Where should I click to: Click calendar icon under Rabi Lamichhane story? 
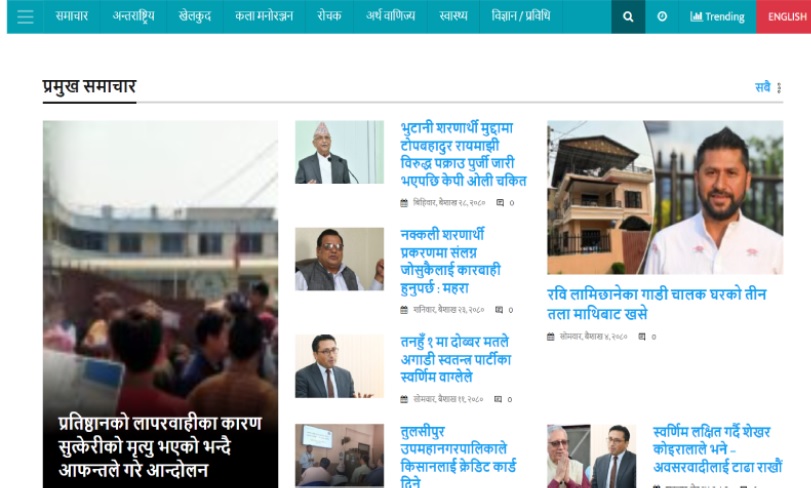551,337
